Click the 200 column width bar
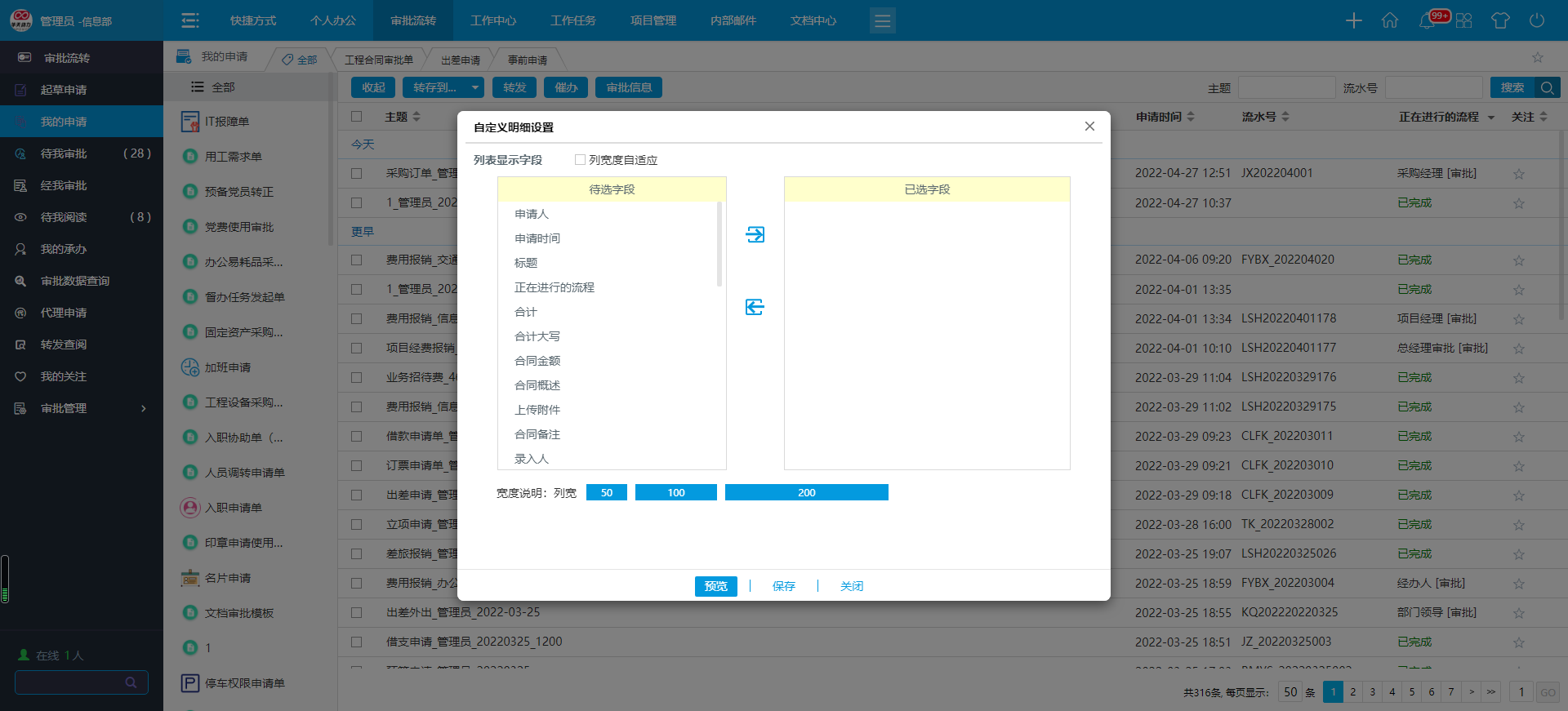The image size is (1568, 711). pos(806,492)
